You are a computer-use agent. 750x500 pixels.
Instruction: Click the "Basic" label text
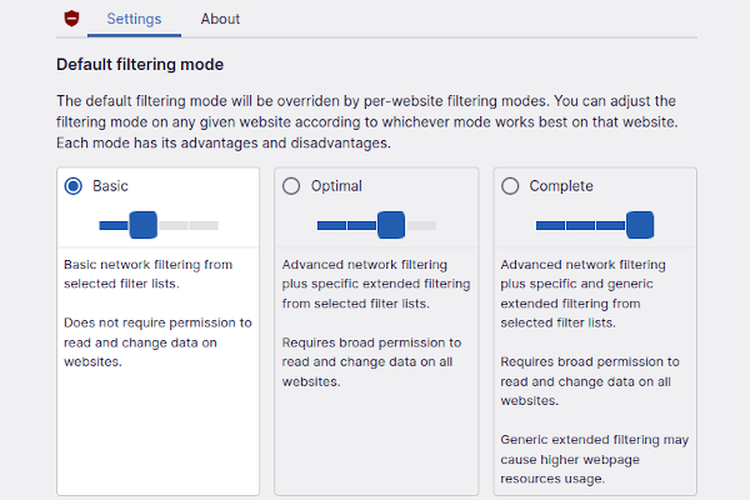click(110, 186)
